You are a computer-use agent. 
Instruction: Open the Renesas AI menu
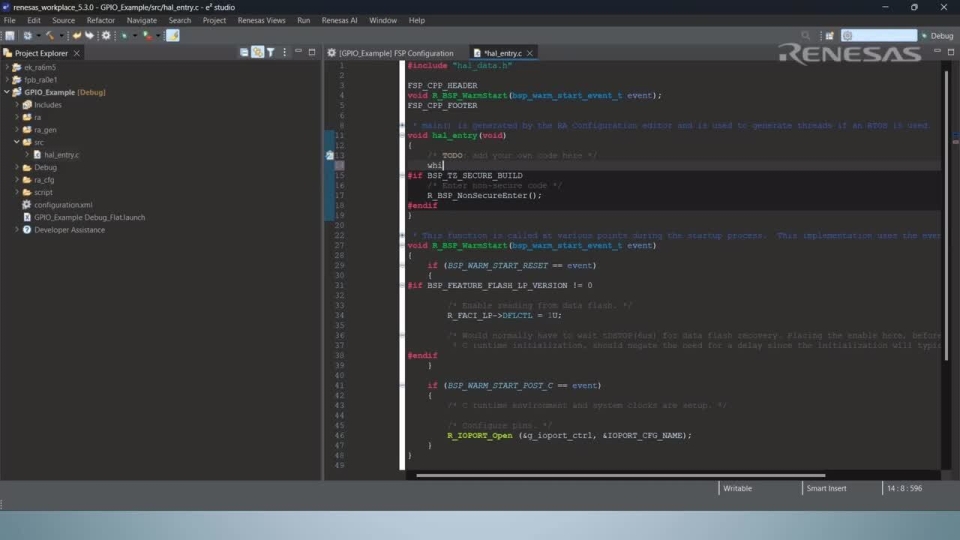tap(339, 20)
